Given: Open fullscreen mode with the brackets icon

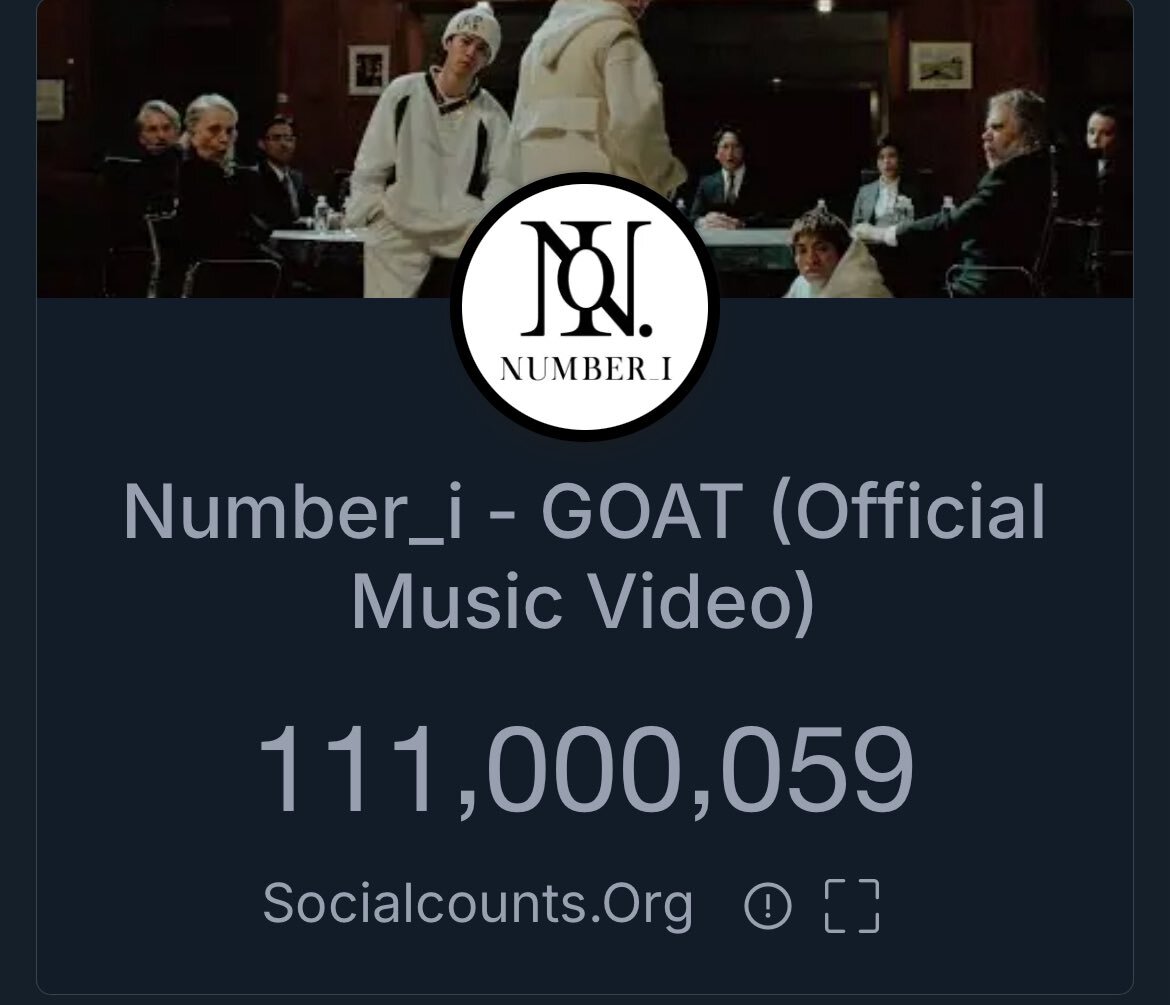Looking at the screenshot, I should [x=852, y=906].
